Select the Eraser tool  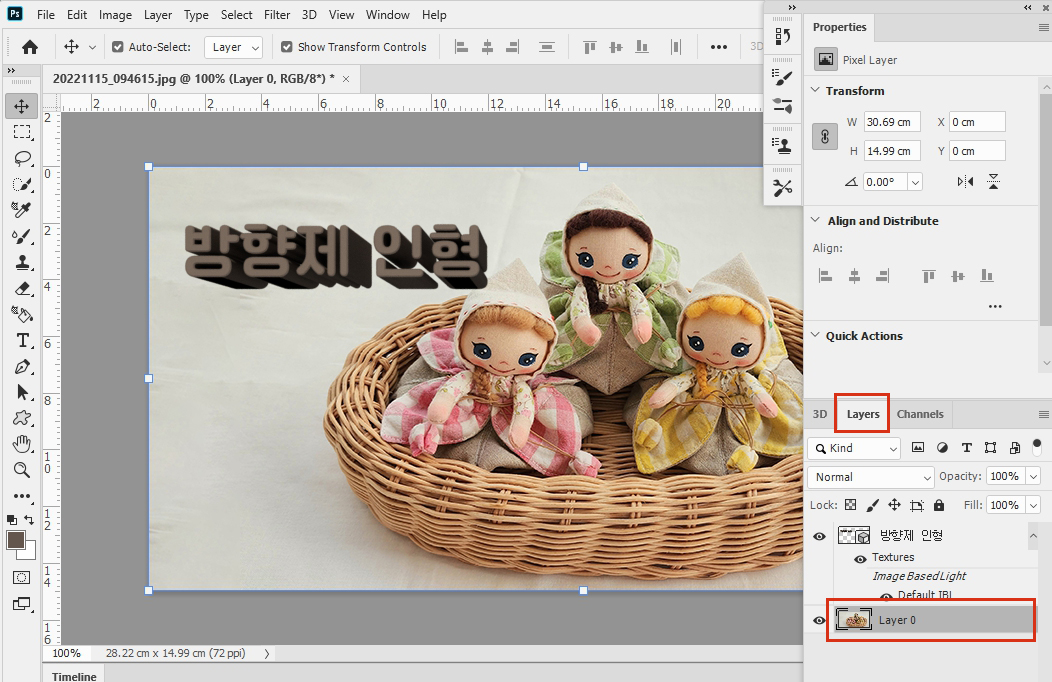(x=22, y=288)
